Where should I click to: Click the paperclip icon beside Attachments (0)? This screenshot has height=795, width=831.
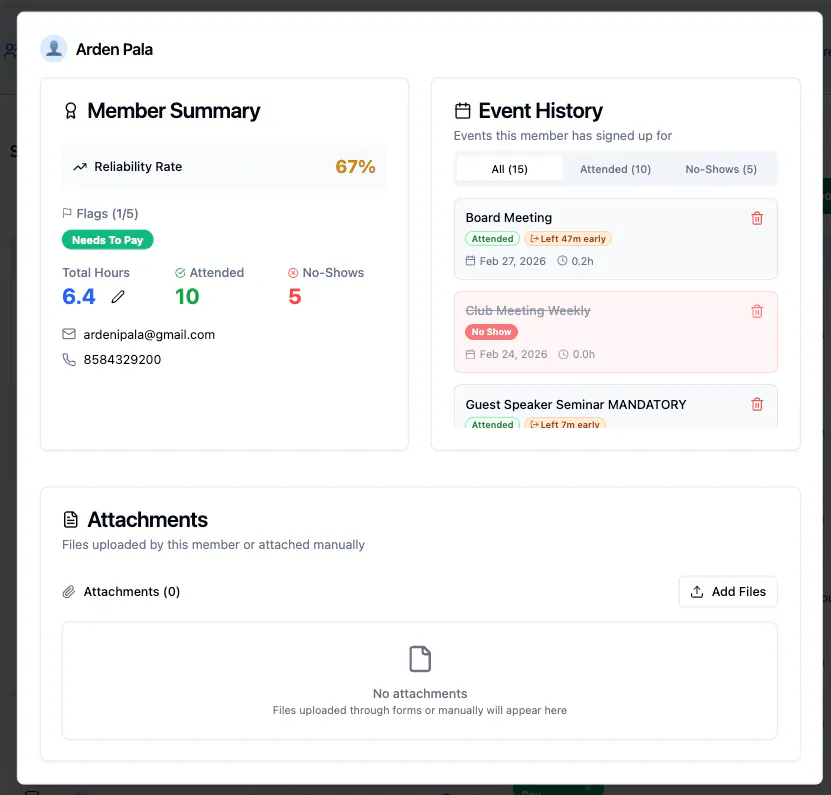pos(69,591)
